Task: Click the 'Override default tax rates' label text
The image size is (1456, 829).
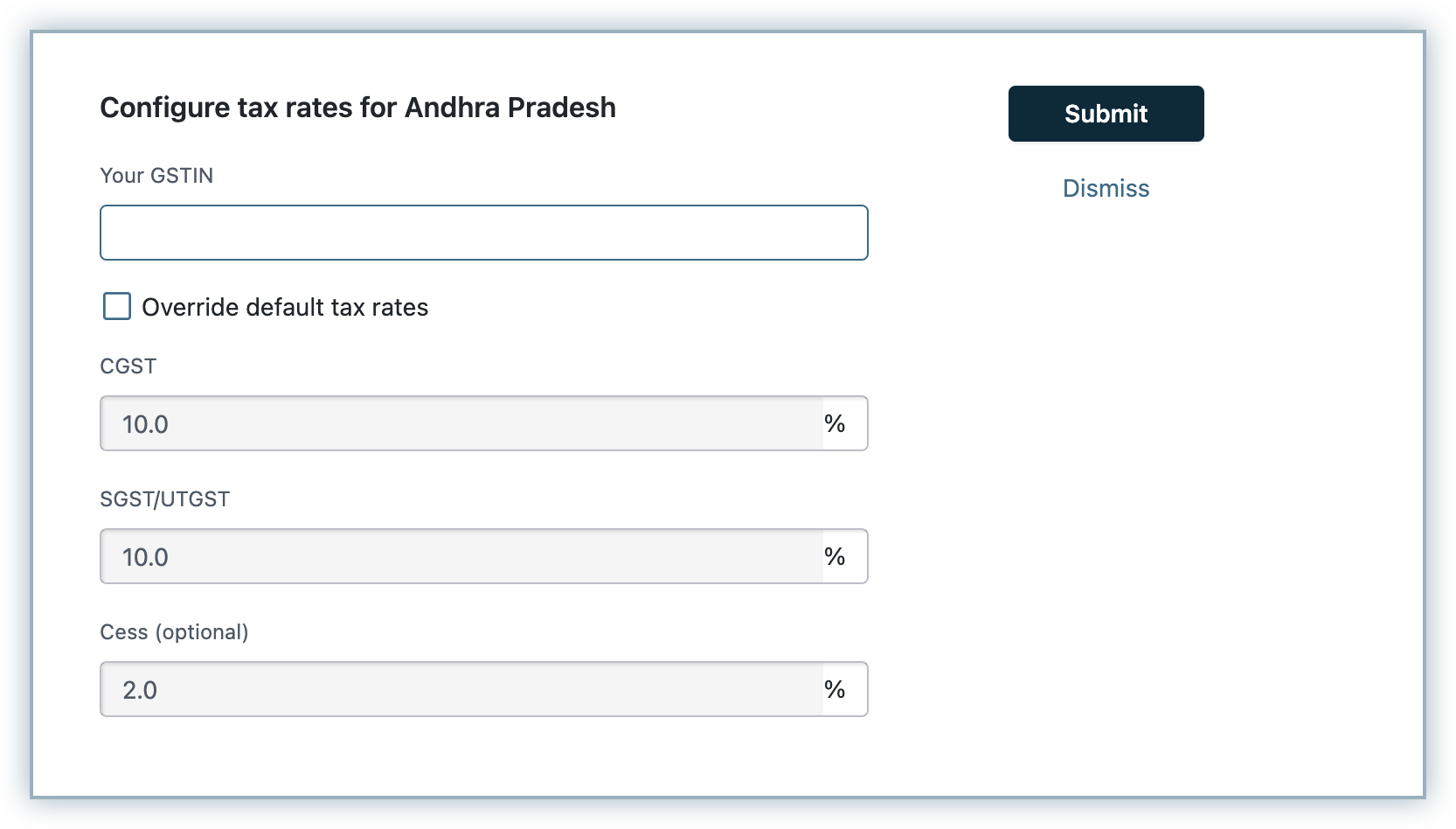Action: (x=285, y=308)
